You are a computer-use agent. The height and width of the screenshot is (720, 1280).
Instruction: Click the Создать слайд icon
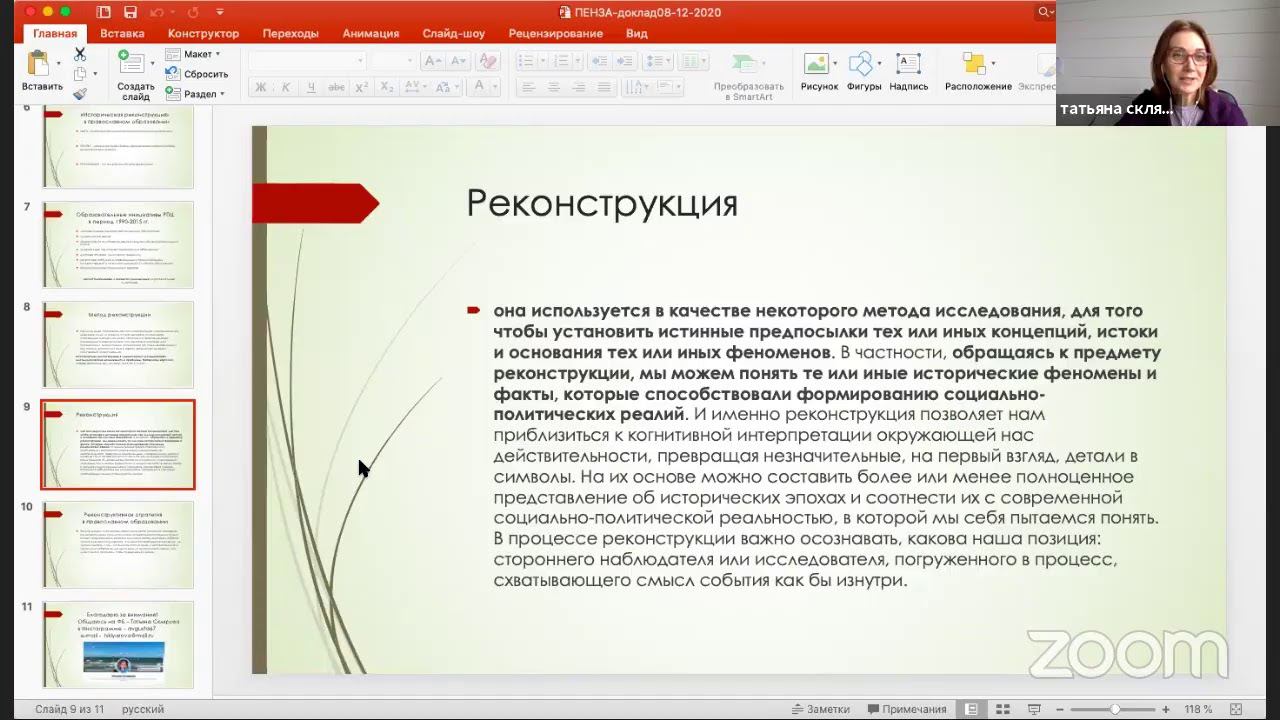[131, 62]
